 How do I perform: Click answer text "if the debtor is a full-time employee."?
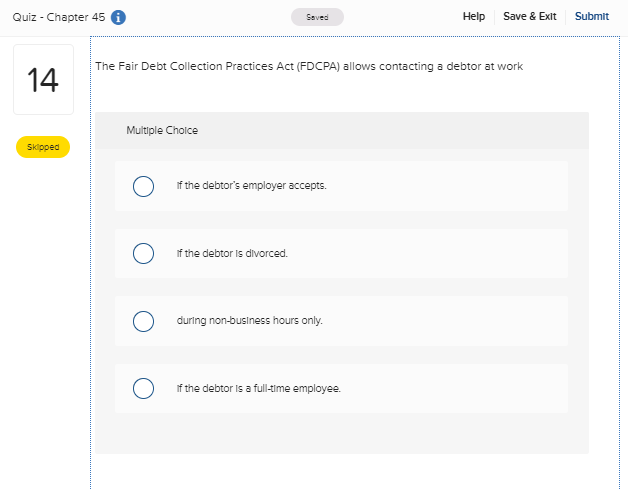(x=259, y=388)
